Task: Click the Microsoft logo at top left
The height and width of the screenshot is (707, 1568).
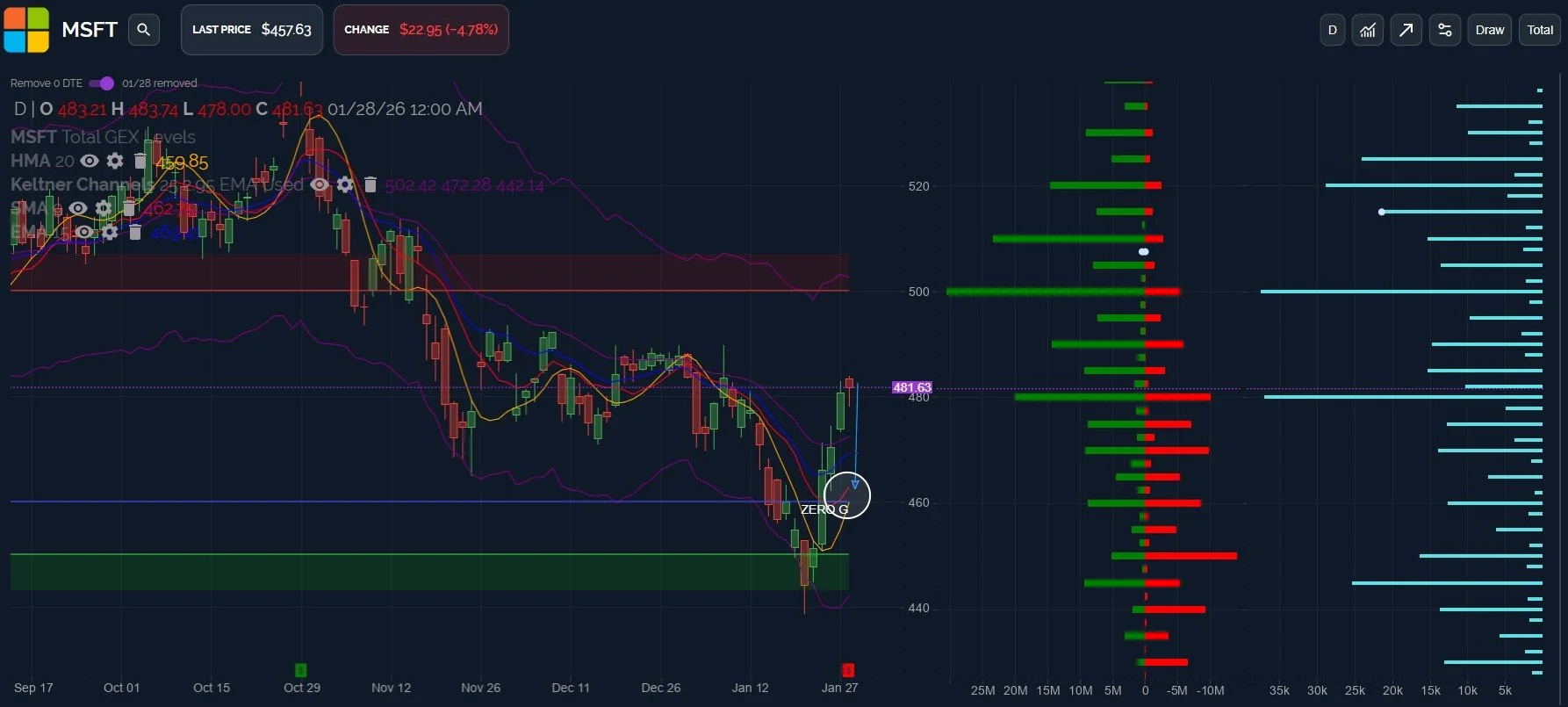Action: [26, 30]
